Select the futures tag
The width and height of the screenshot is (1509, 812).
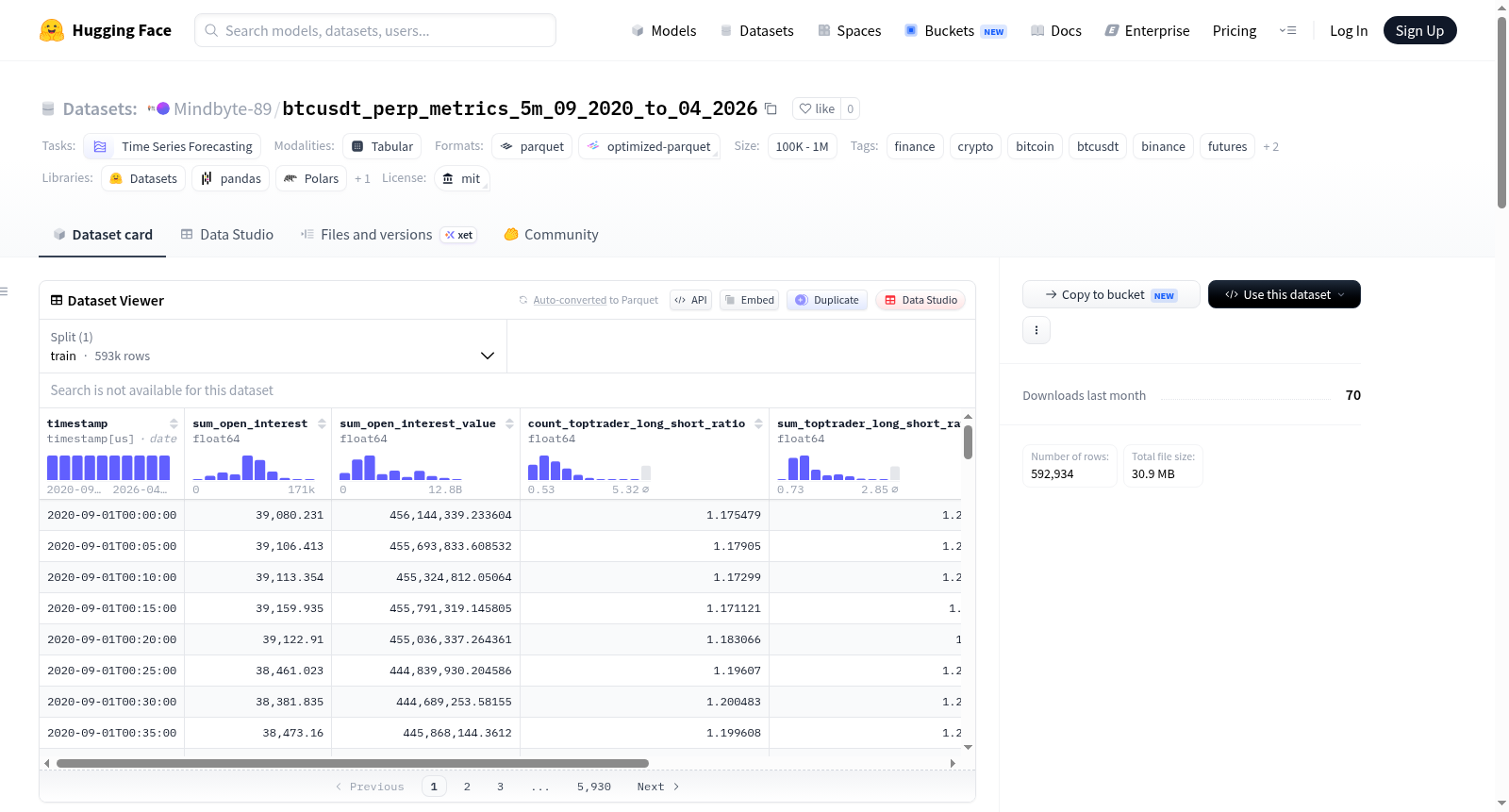(1227, 146)
